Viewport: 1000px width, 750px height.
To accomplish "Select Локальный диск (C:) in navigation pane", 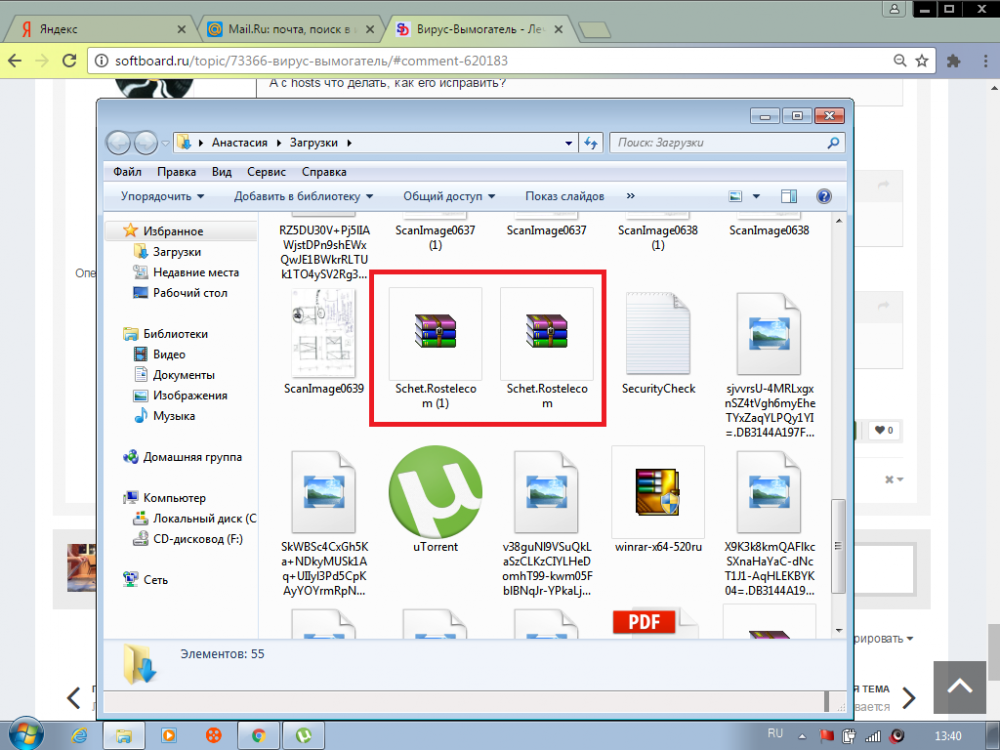I will [203, 519].
